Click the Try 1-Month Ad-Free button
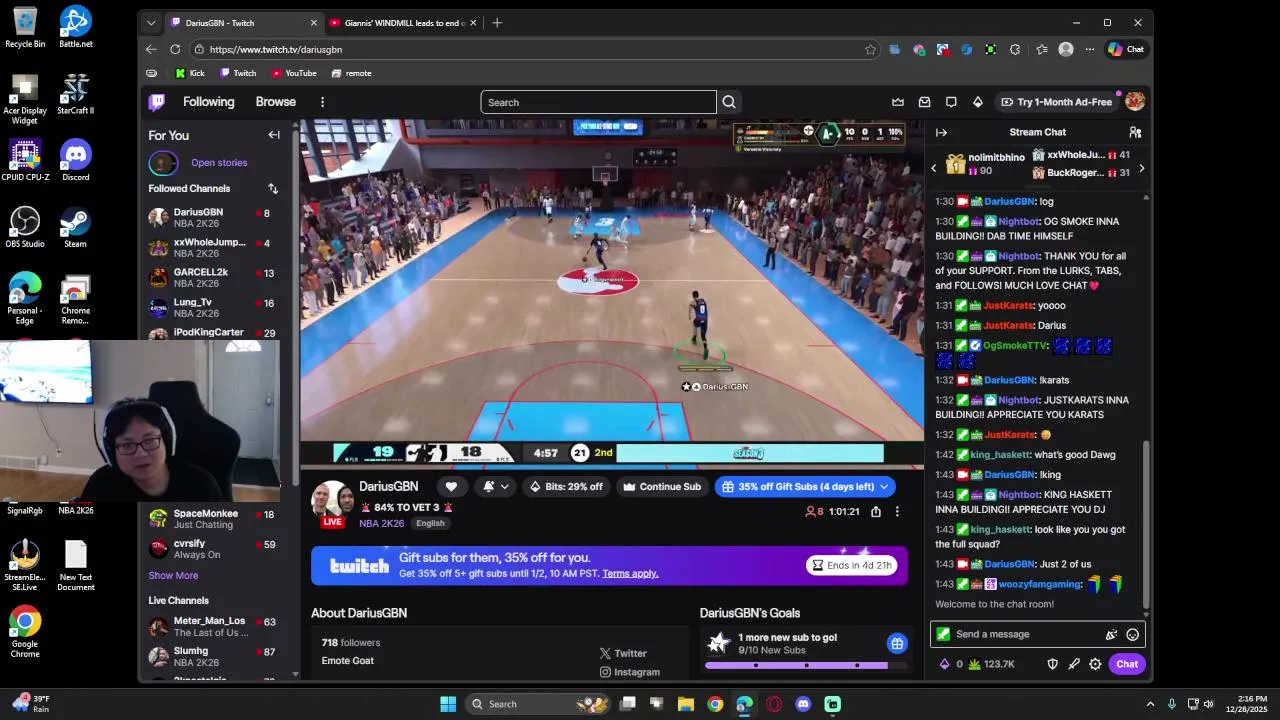1280x720 pixels. point(1056,102)
